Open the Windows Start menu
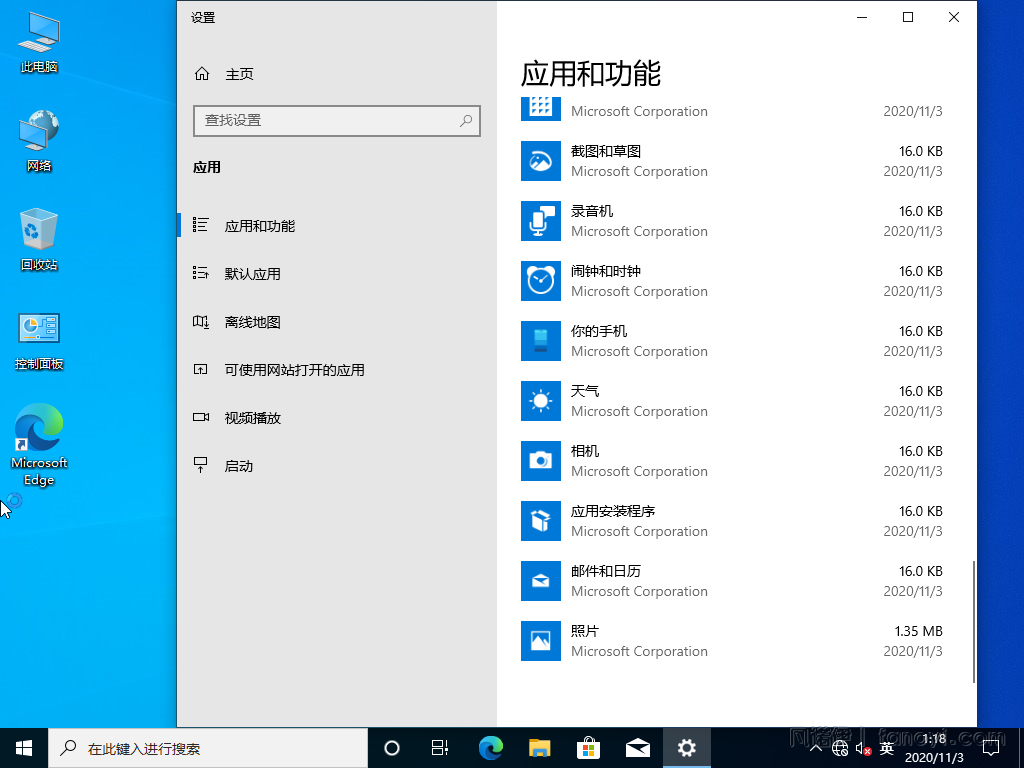Viewport: 1024px width, 768px height. point(24,748)
